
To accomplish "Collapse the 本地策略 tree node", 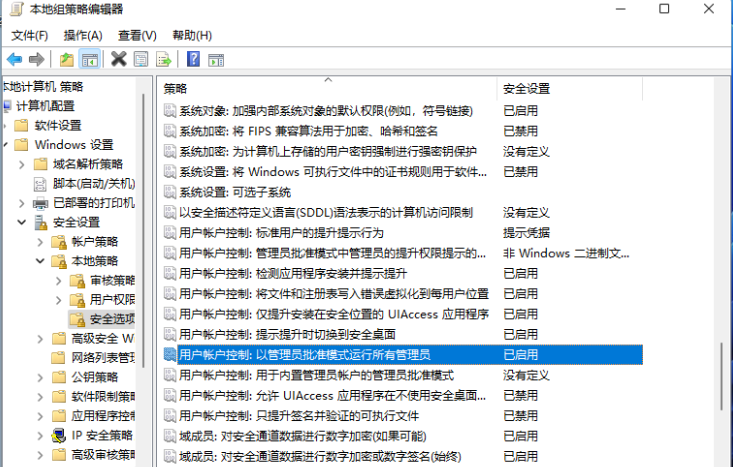I will pos(39,261).
